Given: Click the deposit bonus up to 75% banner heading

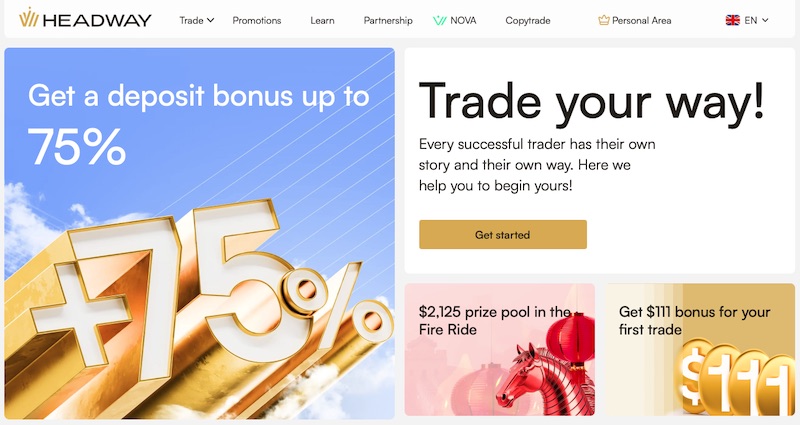Looking at the screenshot, I should (x=198, y=96).
